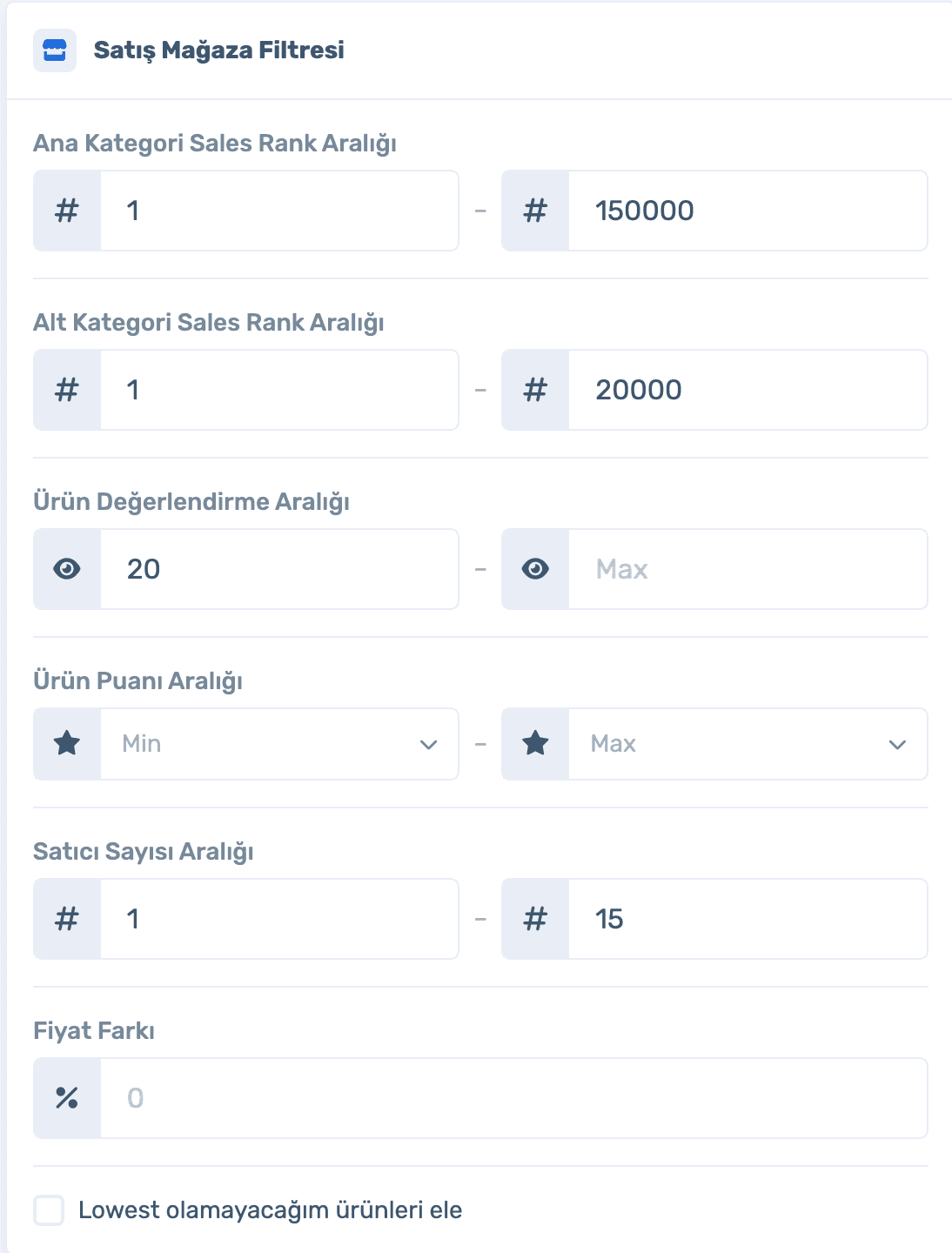Click the hash icon of Satıcı Sayısı minimum field
Screen dimensions: 952x1253
click(67, 919)
